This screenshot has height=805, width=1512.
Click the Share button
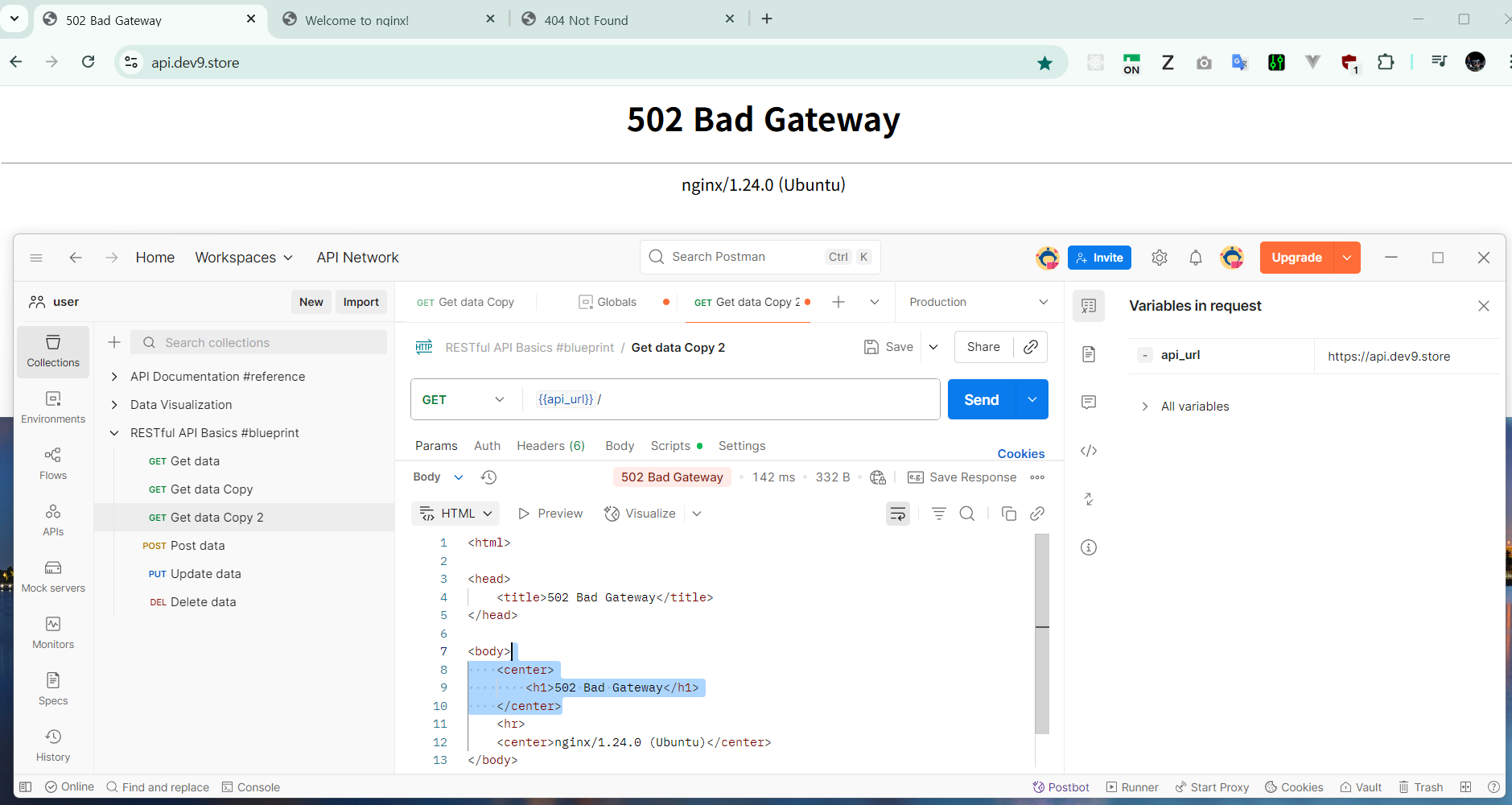coord(983,347)
